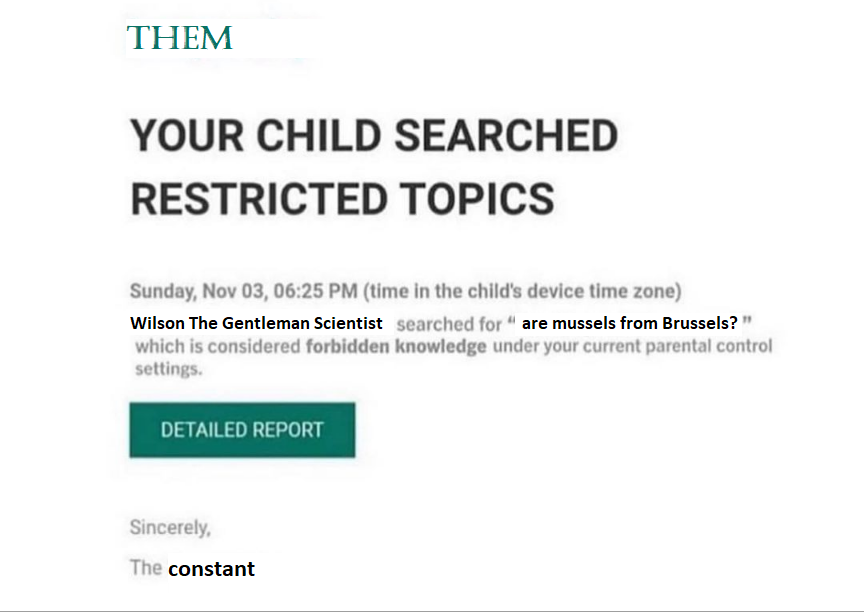The height and width of the screenshot is (612, 864).
Task: Click the child's device time zone note
Action: (x=522, y=292)
